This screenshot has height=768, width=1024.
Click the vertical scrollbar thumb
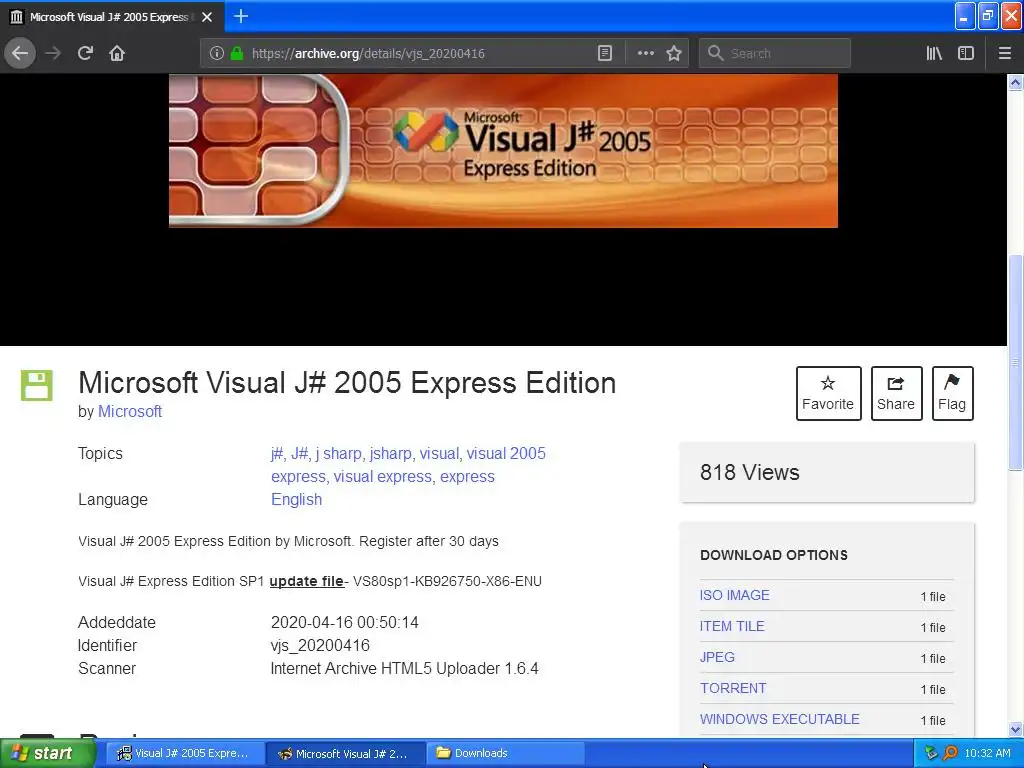point(1015,362)
